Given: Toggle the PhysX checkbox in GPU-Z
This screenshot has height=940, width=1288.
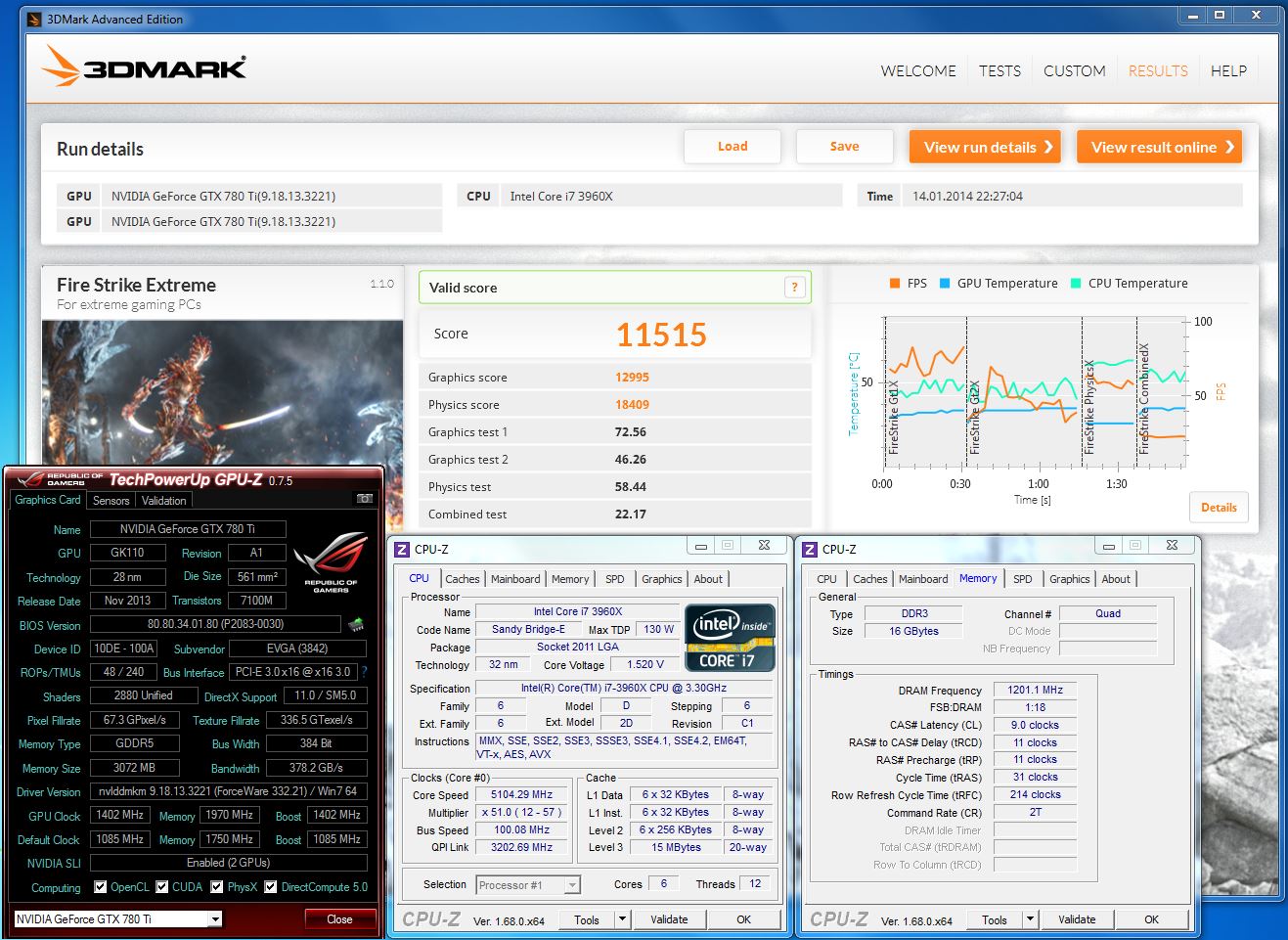Looking at the screenshot, I should [217, 887].
